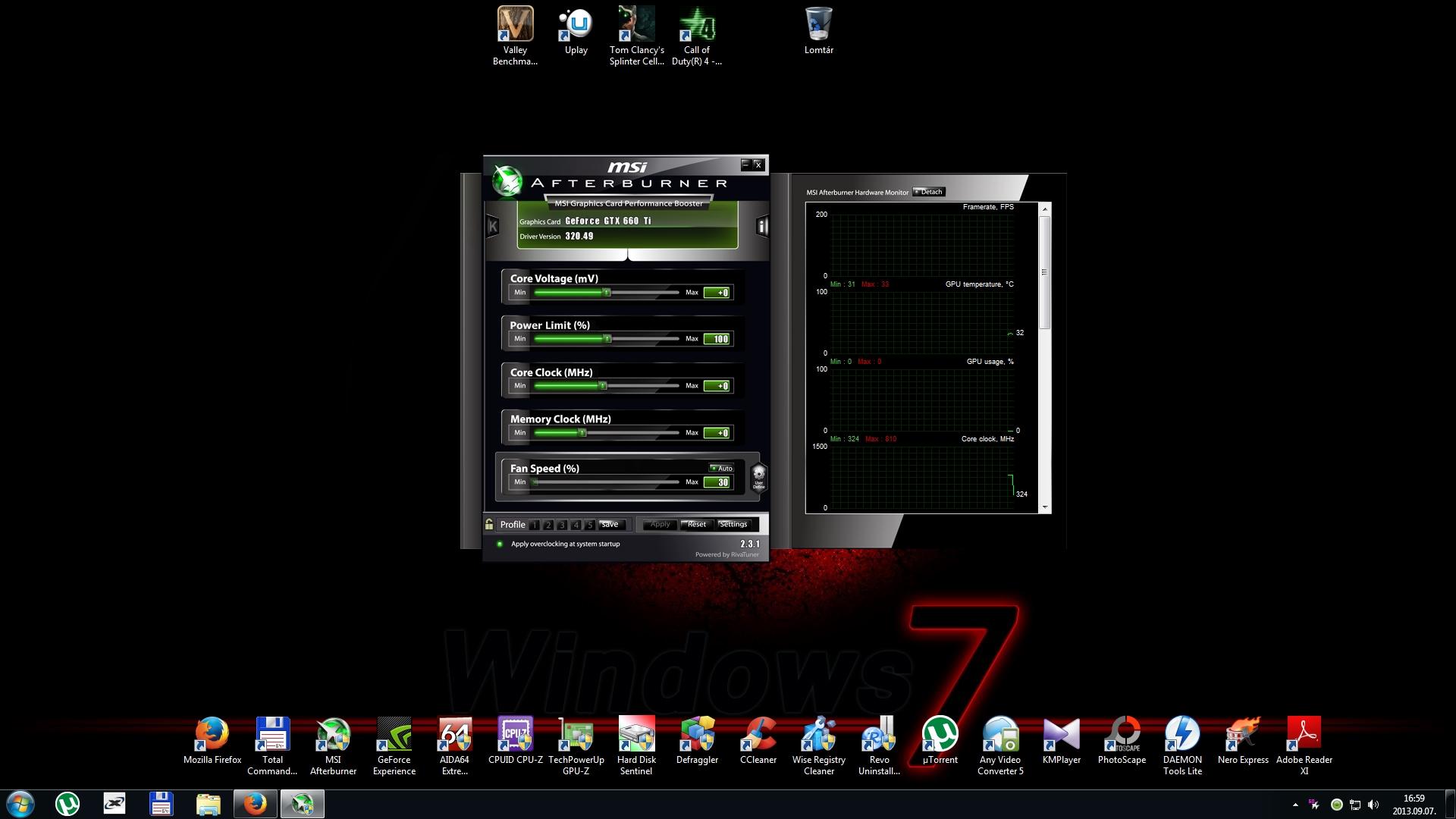The image size is (1456, 819).
Task: Launch µTorrent desktop shortcut
Action: (x=940, y=741)
